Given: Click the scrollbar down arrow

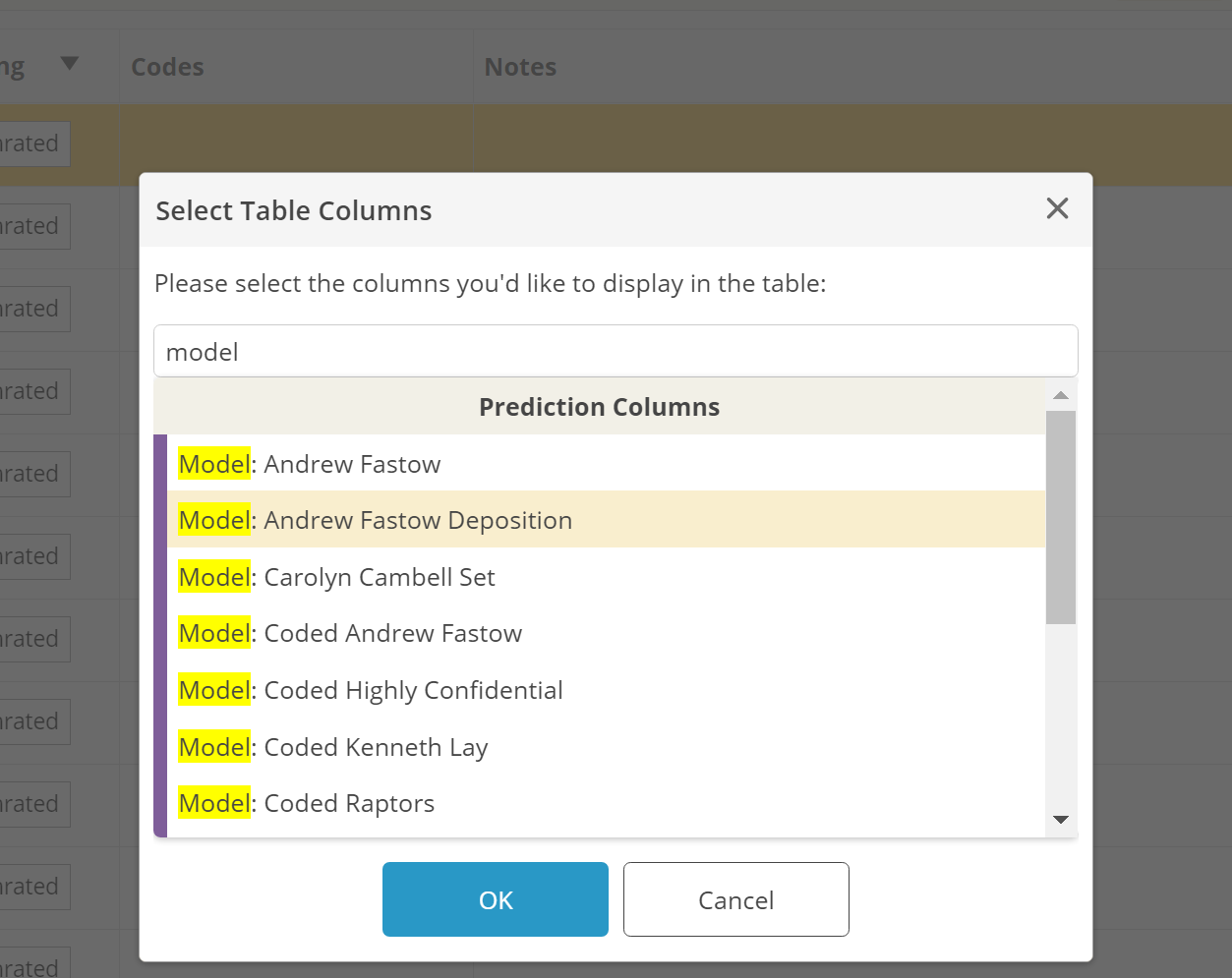Looking at the screenshot, I should tap(1061, 819).
